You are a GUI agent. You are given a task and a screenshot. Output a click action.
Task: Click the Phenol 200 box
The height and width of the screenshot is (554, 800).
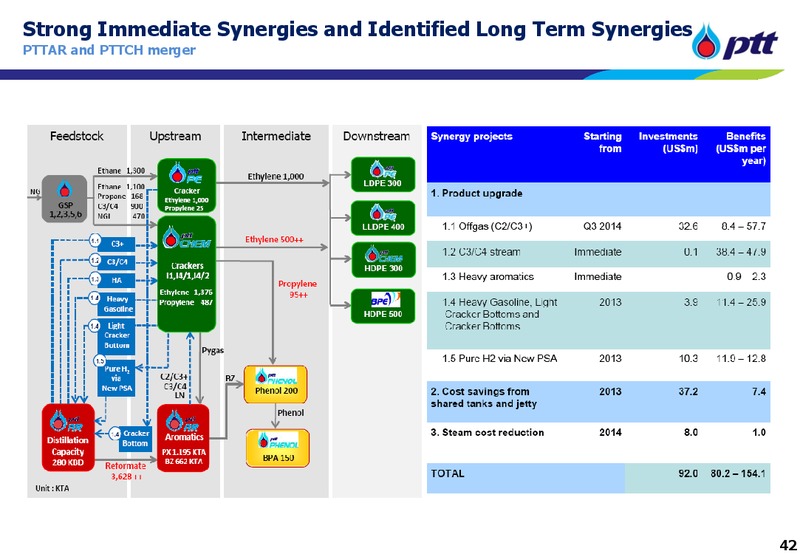coord(276,384)
